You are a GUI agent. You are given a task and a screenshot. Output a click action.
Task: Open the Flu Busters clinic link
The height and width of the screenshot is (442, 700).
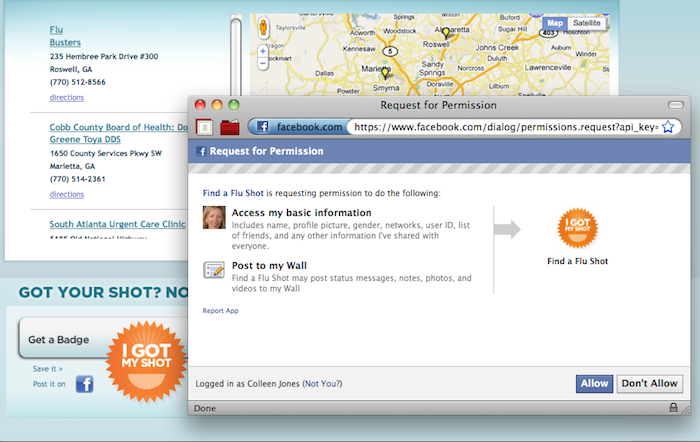pos(65,36)
